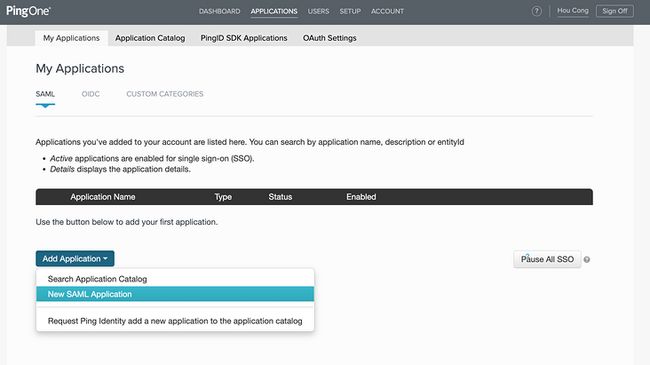
Task: Select New SAML Application
Action: click(x=175, y=294)
